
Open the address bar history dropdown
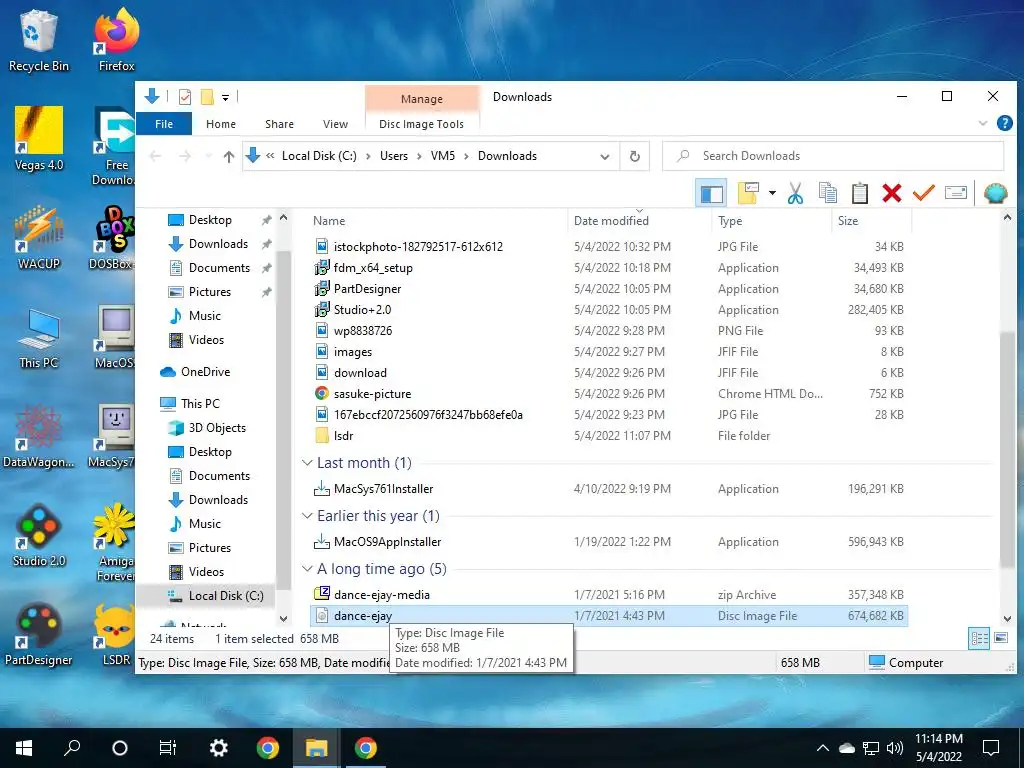point(605,157)
